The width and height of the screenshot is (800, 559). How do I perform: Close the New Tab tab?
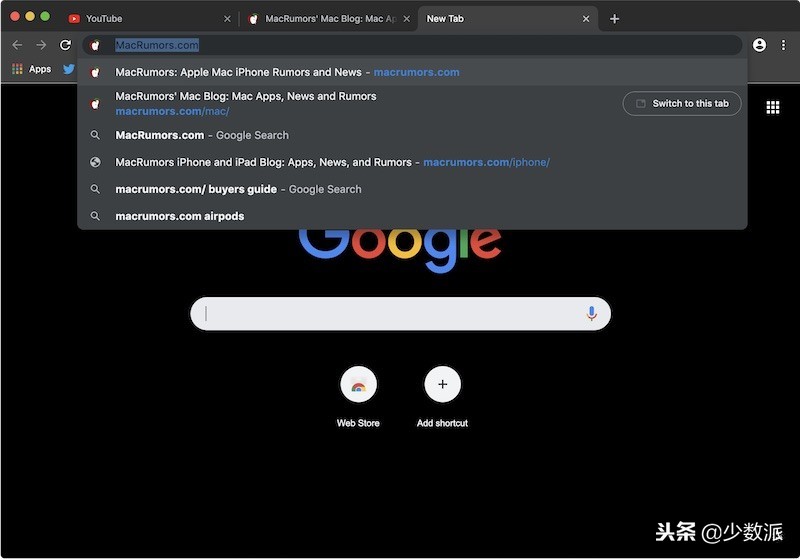point(586,19)
